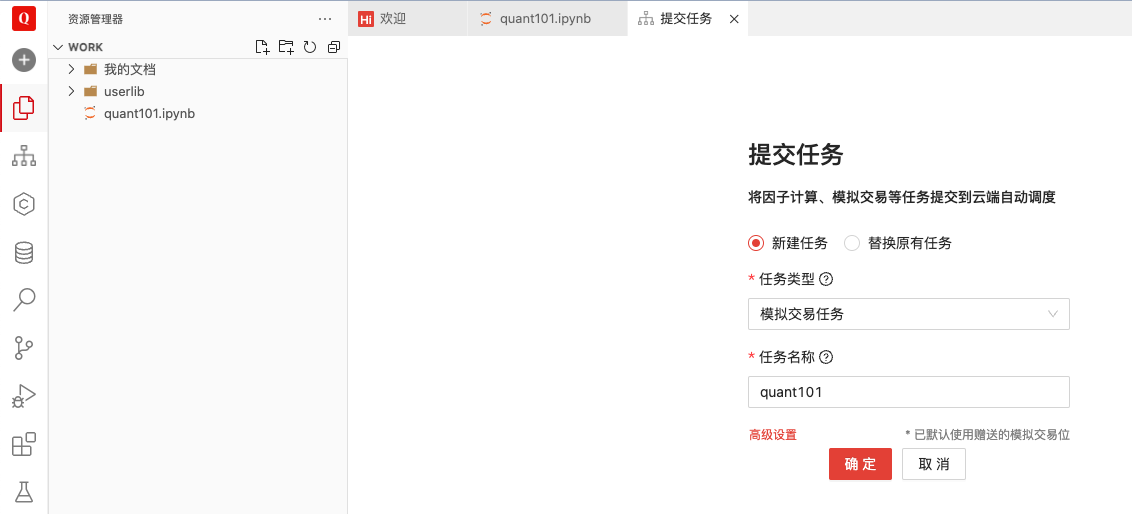The width and height of the screenshot is (1132, 514).
Task: Click the round plus icon in sidebar
Action: coord(24,60)
